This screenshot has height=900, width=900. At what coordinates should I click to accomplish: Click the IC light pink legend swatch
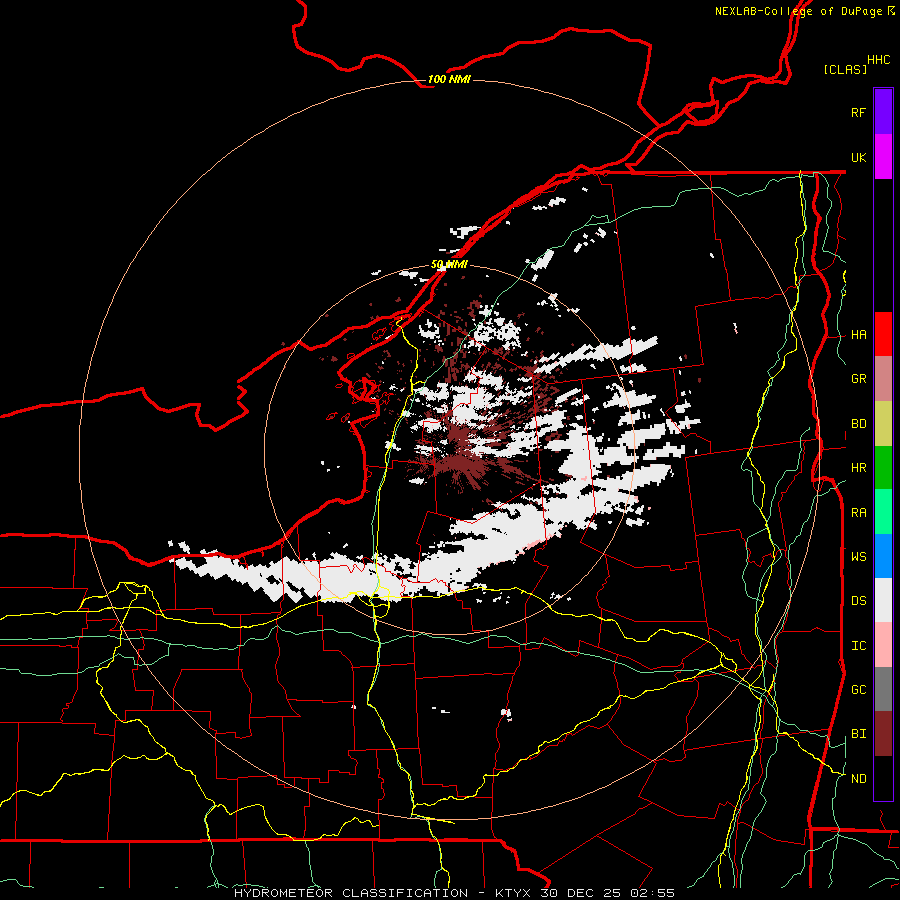pos(883,645)
